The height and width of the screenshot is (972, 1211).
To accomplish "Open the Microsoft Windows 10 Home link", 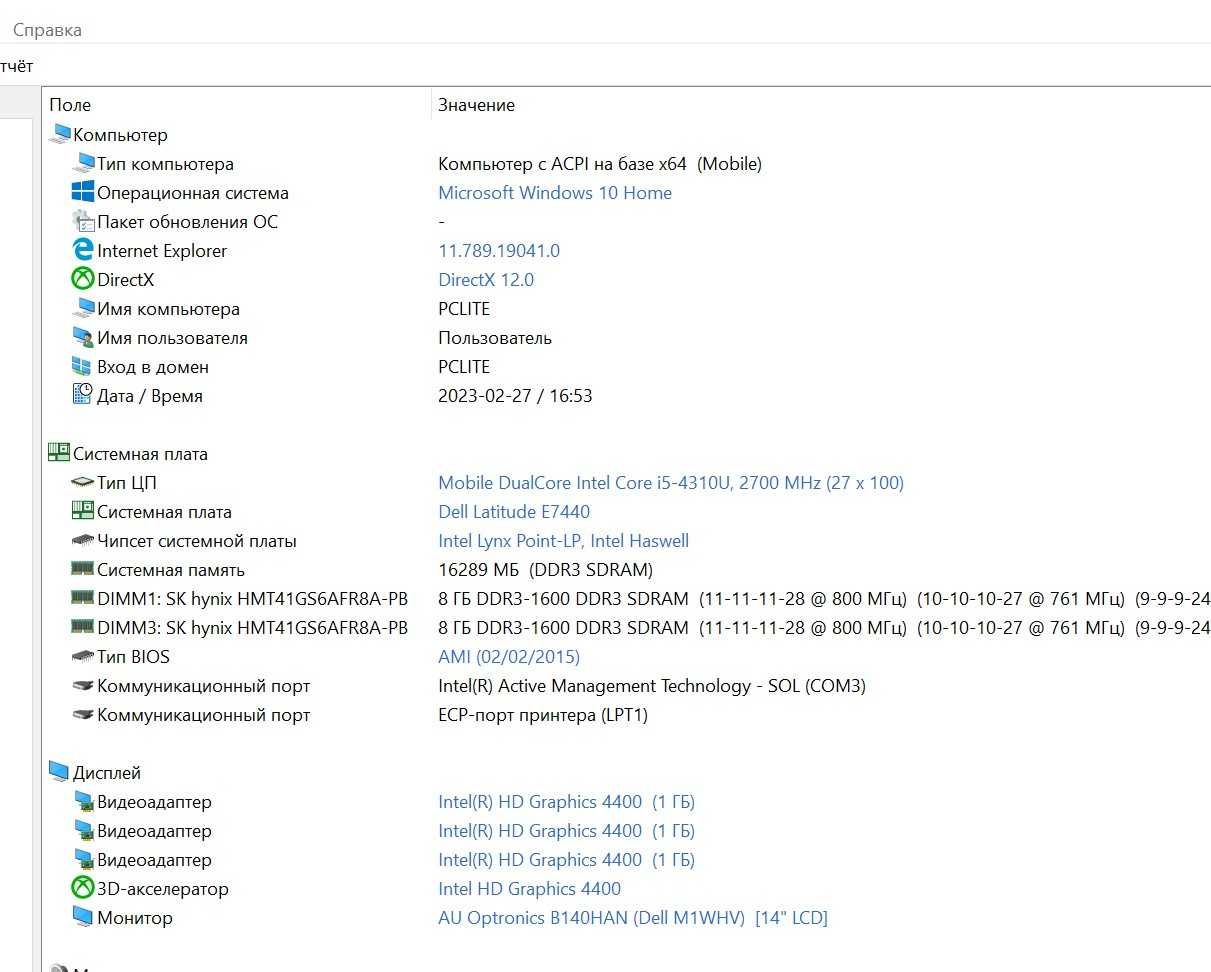I will (555, 193).
